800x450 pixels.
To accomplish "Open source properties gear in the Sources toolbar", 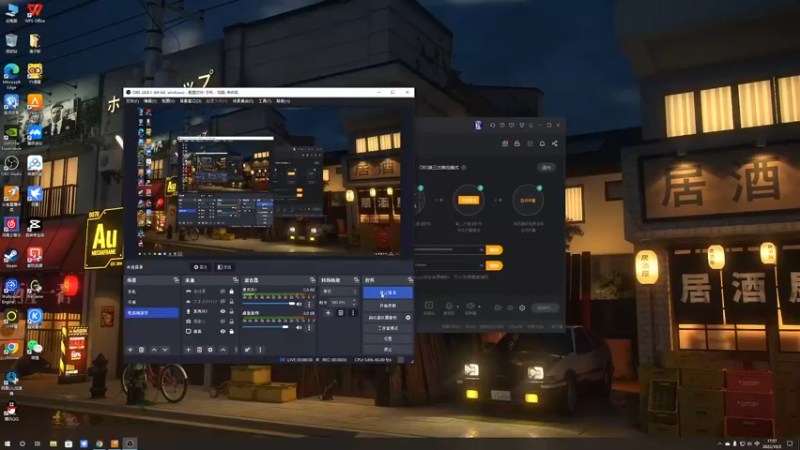I will click(210, 350).
